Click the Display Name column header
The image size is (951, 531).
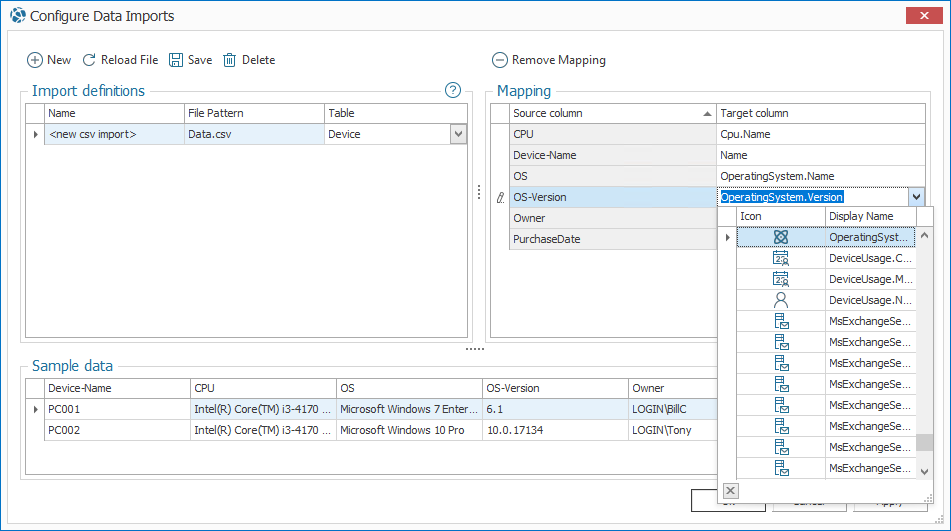[x=870, y=216]
